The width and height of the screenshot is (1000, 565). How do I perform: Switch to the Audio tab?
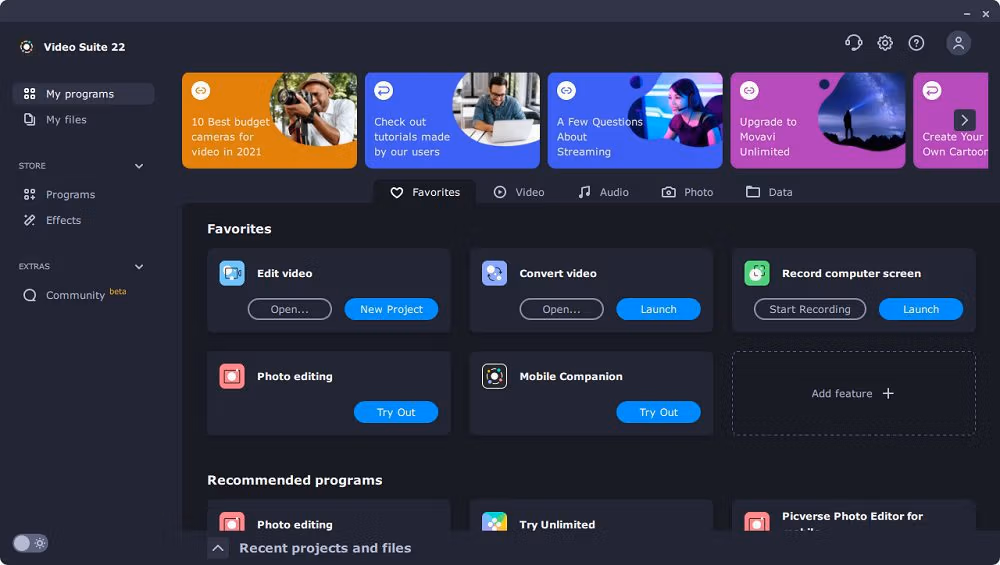(x=603, y=192)
